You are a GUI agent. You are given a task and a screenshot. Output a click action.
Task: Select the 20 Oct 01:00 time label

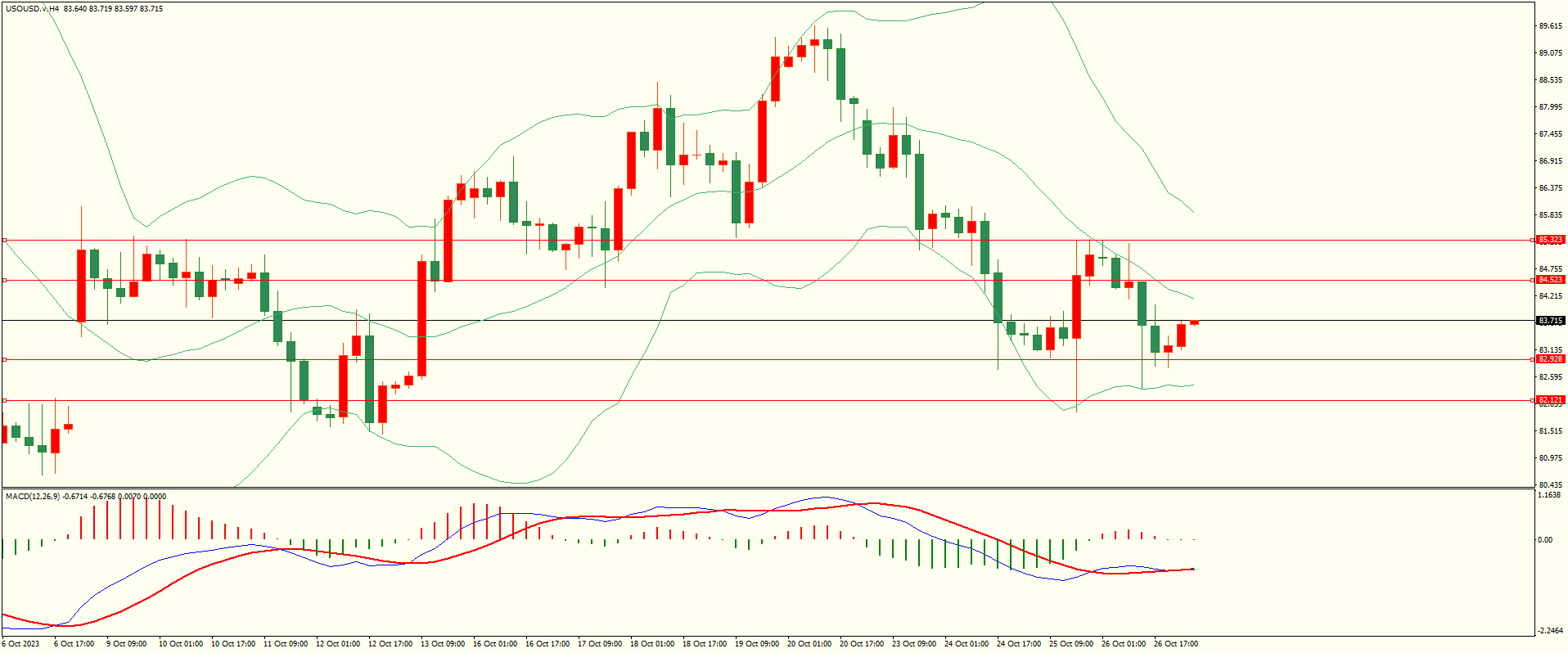(x=809, y=644)
